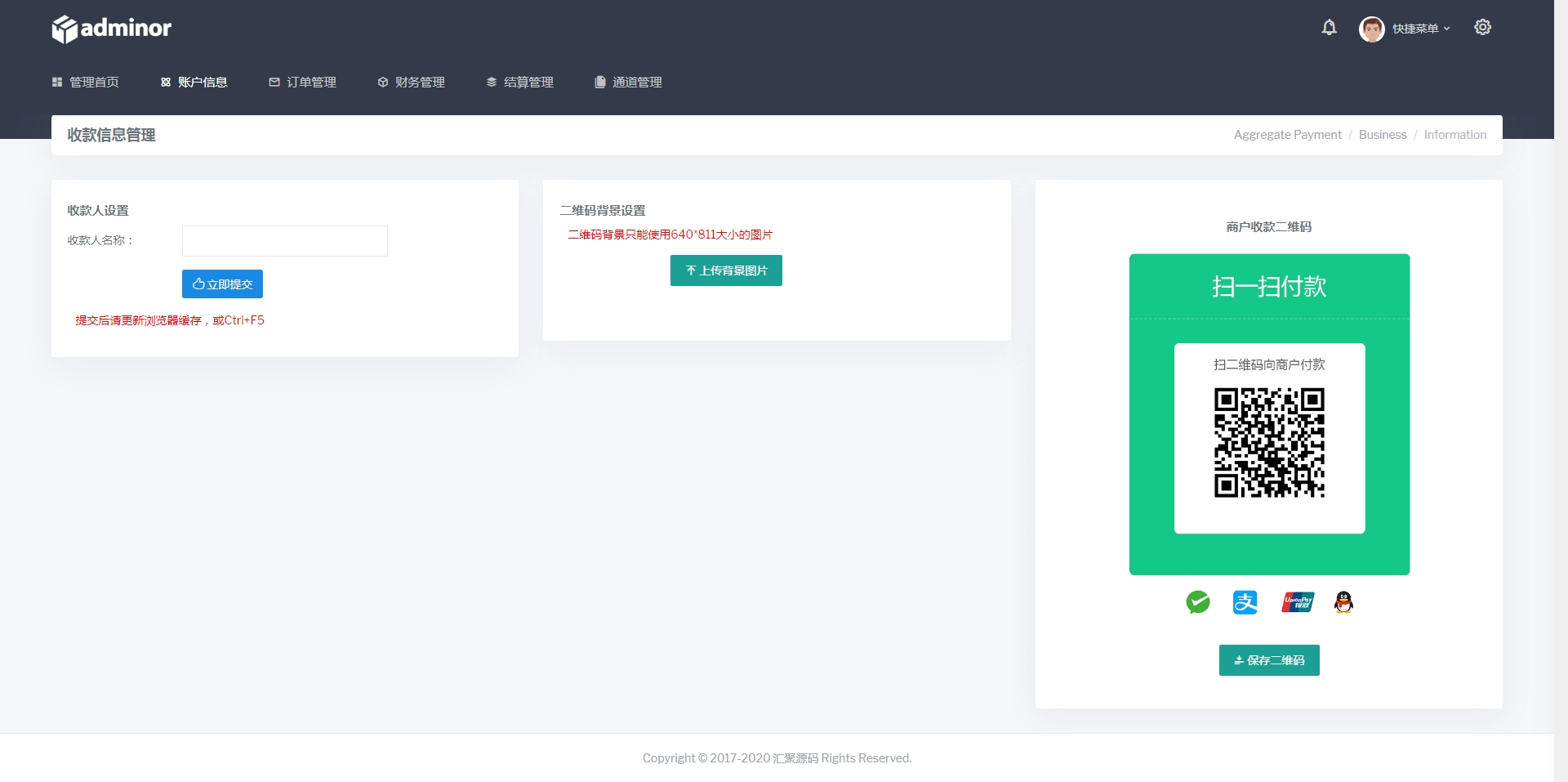The width and height of the screenshot is (1568, 782).
Task: Click the 商户收款二维码 heading
Action: (x=1269, y=226)
